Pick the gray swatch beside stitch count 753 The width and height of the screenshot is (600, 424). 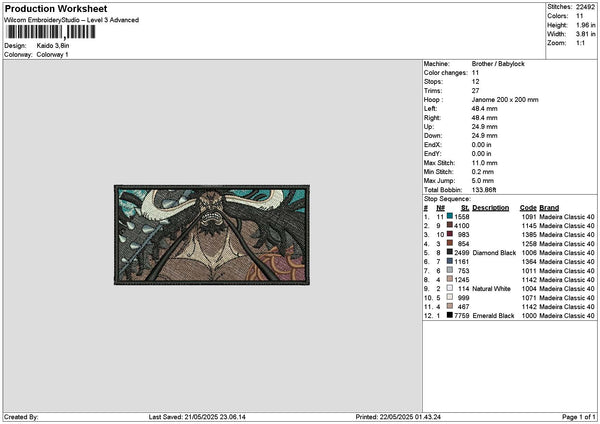click(x=450, y=270)
